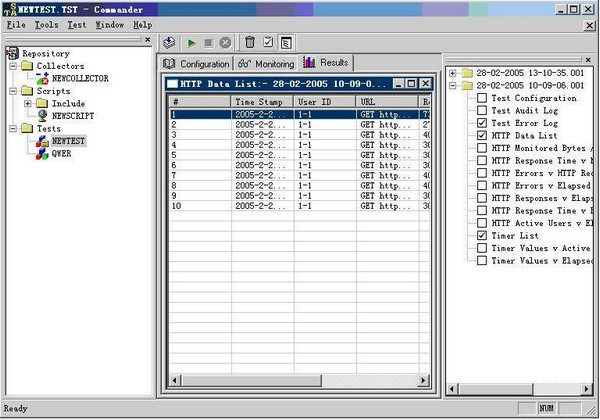Sort by the URL column header
Viewport: 600px width, 420px height.
click(x=387, y=102)
